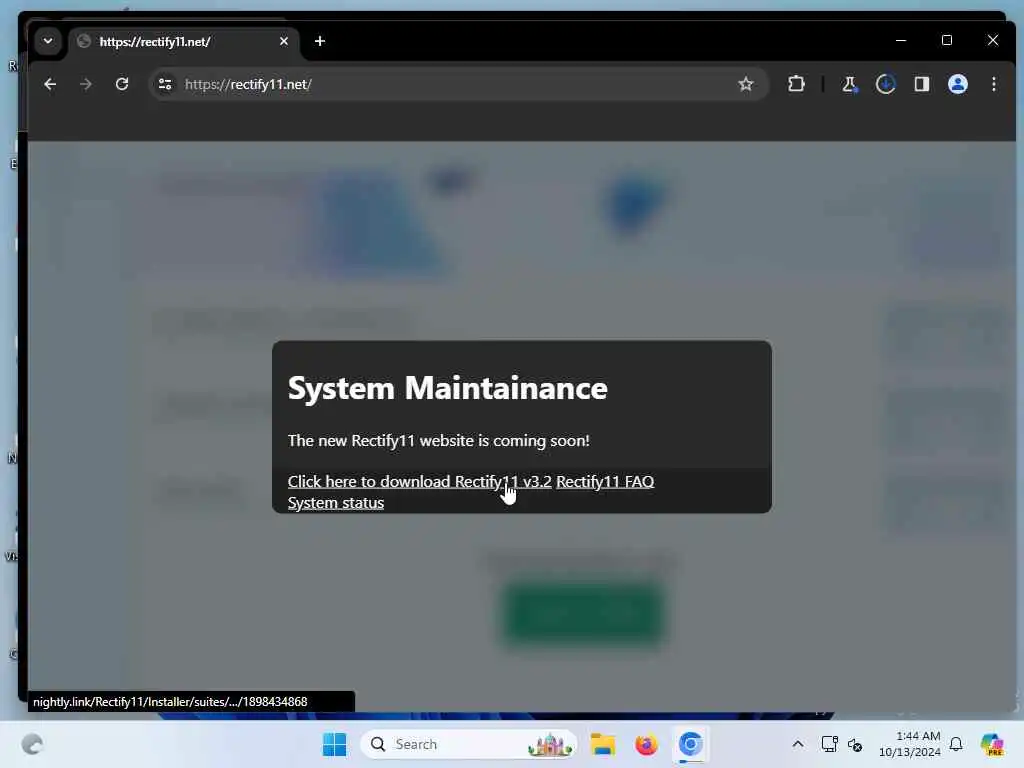The image size is (1024, 768).
Task: Click the download Rectify11 v3.2 link
Action: (x=419, y=481)
